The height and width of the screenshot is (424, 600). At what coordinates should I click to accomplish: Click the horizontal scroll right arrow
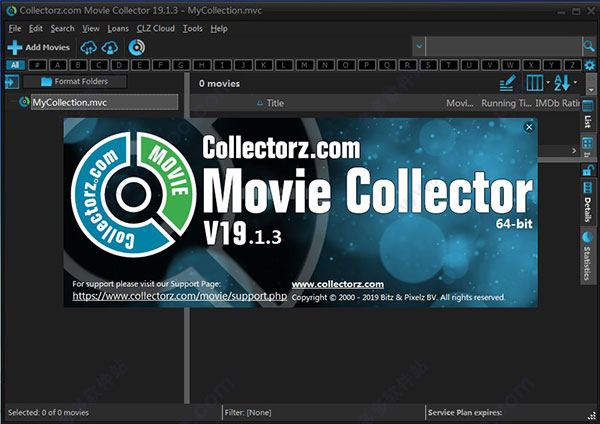point(574,150)
